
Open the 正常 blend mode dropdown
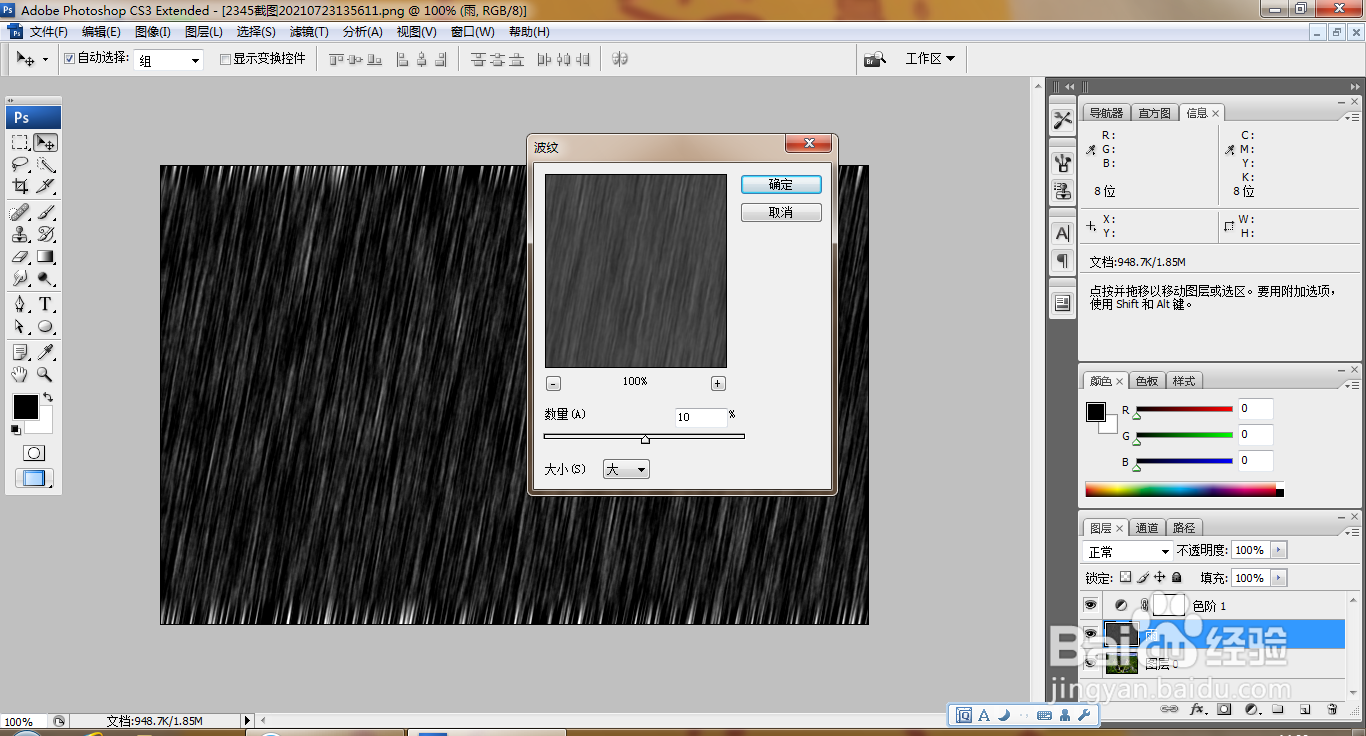pyautogui.click(x=1128, y=551)
